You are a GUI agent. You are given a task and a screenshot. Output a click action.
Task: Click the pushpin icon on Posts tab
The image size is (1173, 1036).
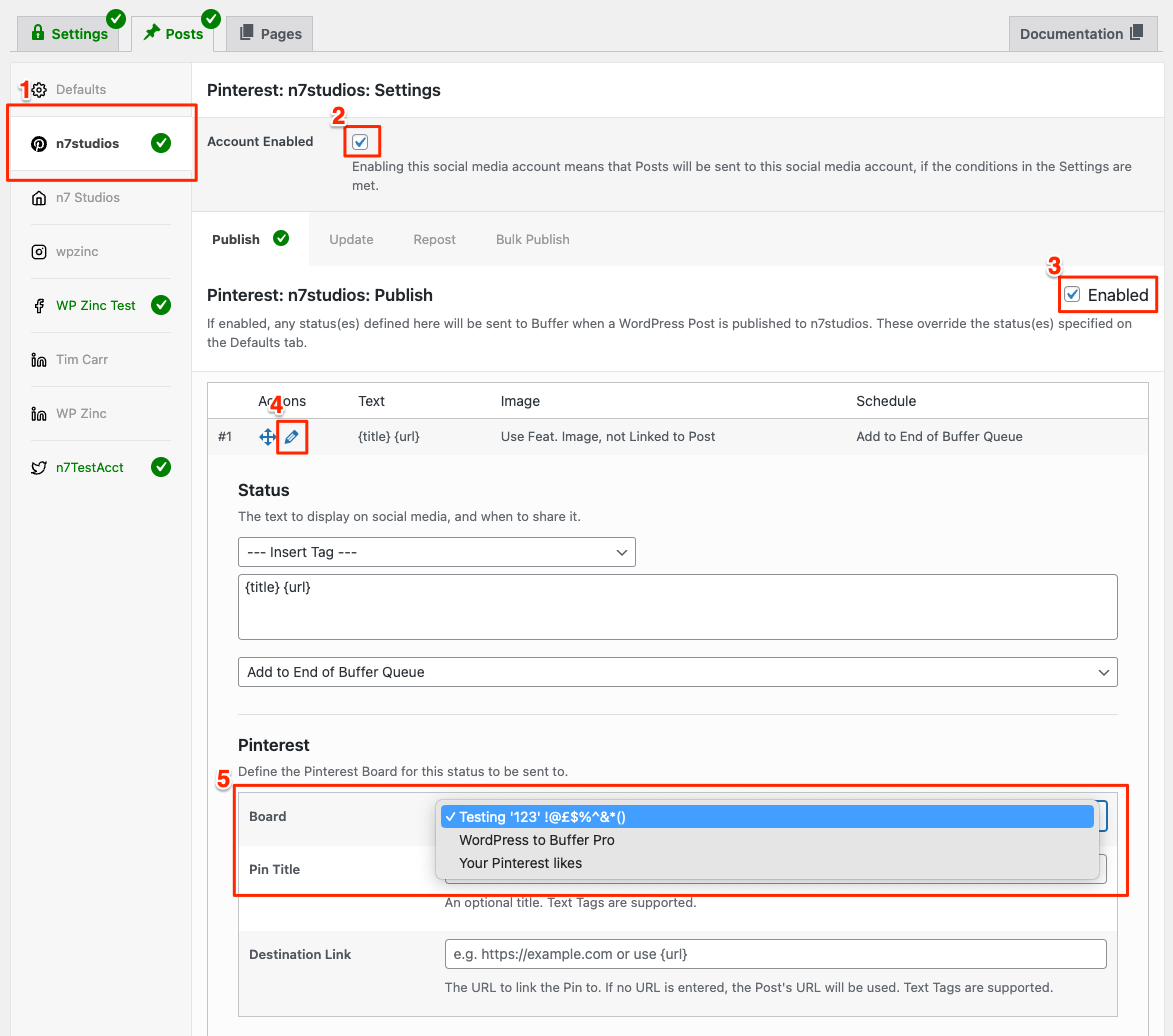152,32
